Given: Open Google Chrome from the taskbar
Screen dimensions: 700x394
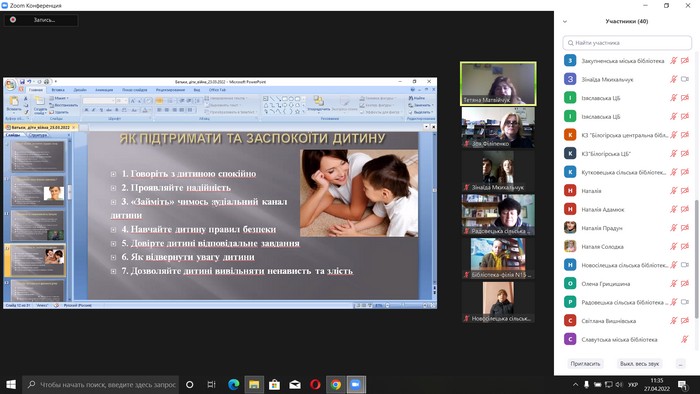Looking at the screenshot, I should [x=336, y=384].
